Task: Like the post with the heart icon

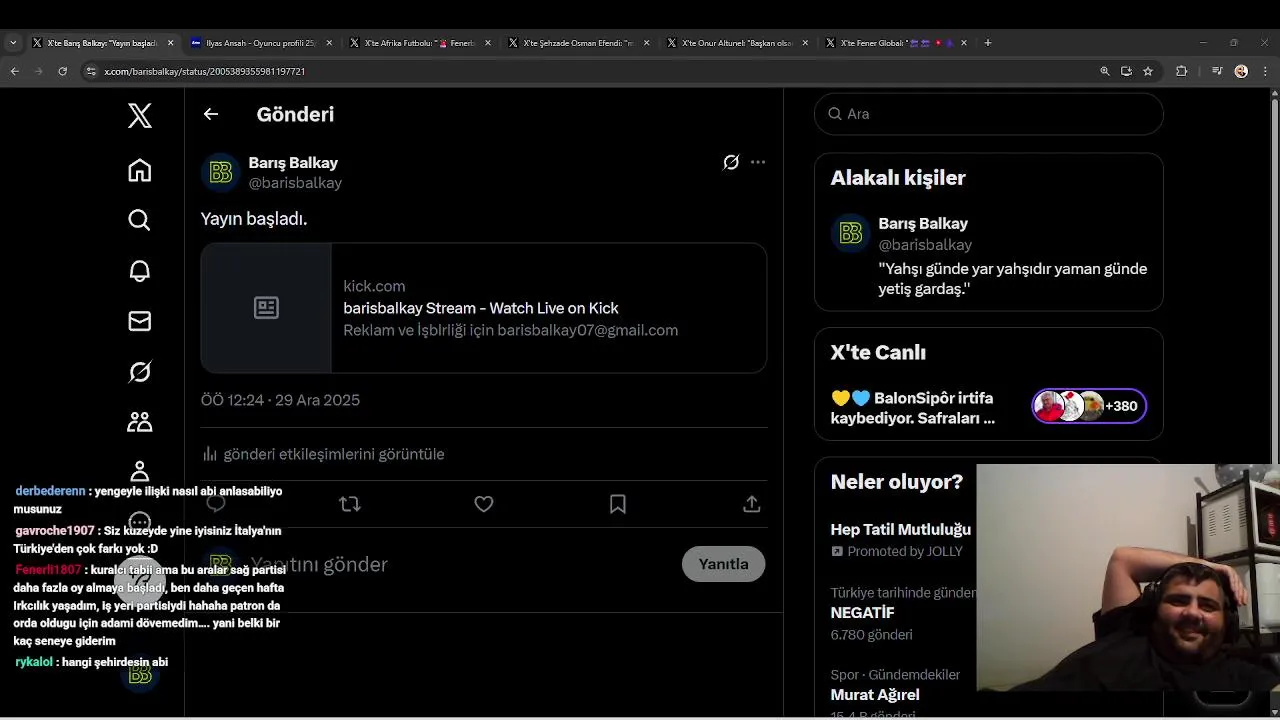Action: tap(484, 504)
